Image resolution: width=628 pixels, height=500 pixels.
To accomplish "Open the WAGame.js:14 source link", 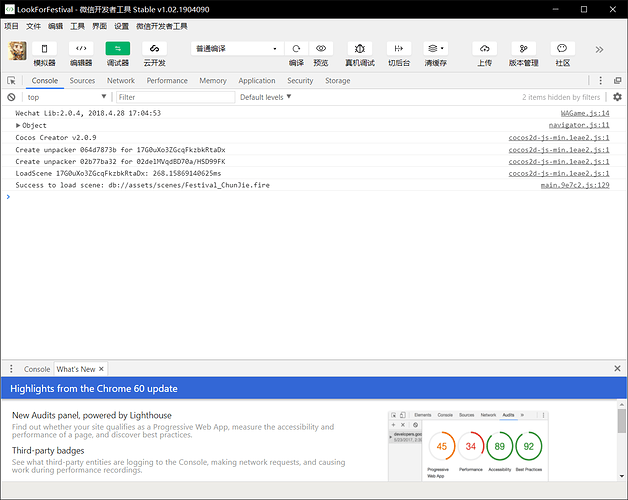I will point(585,113).
